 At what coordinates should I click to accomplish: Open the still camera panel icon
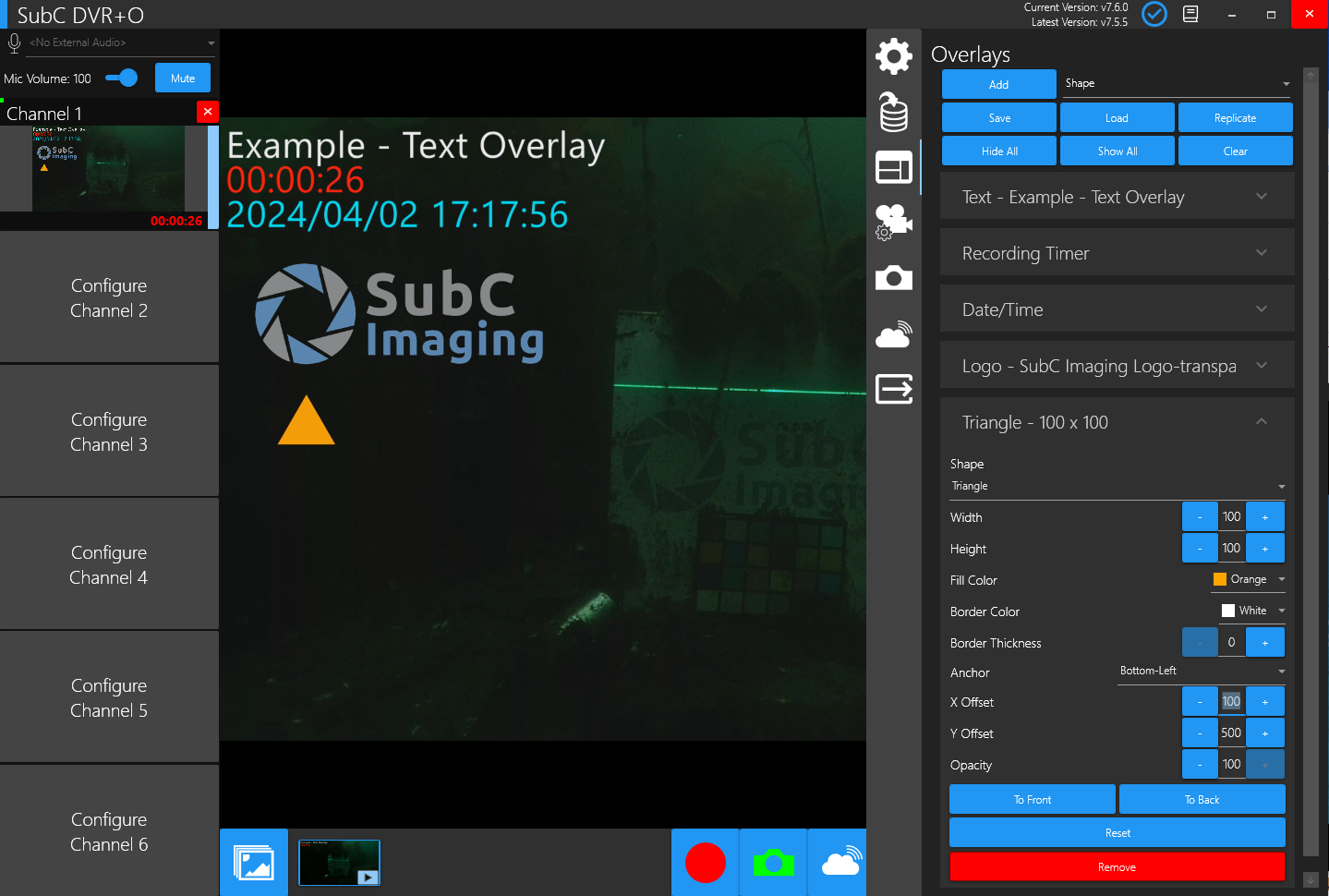point(893,278)
